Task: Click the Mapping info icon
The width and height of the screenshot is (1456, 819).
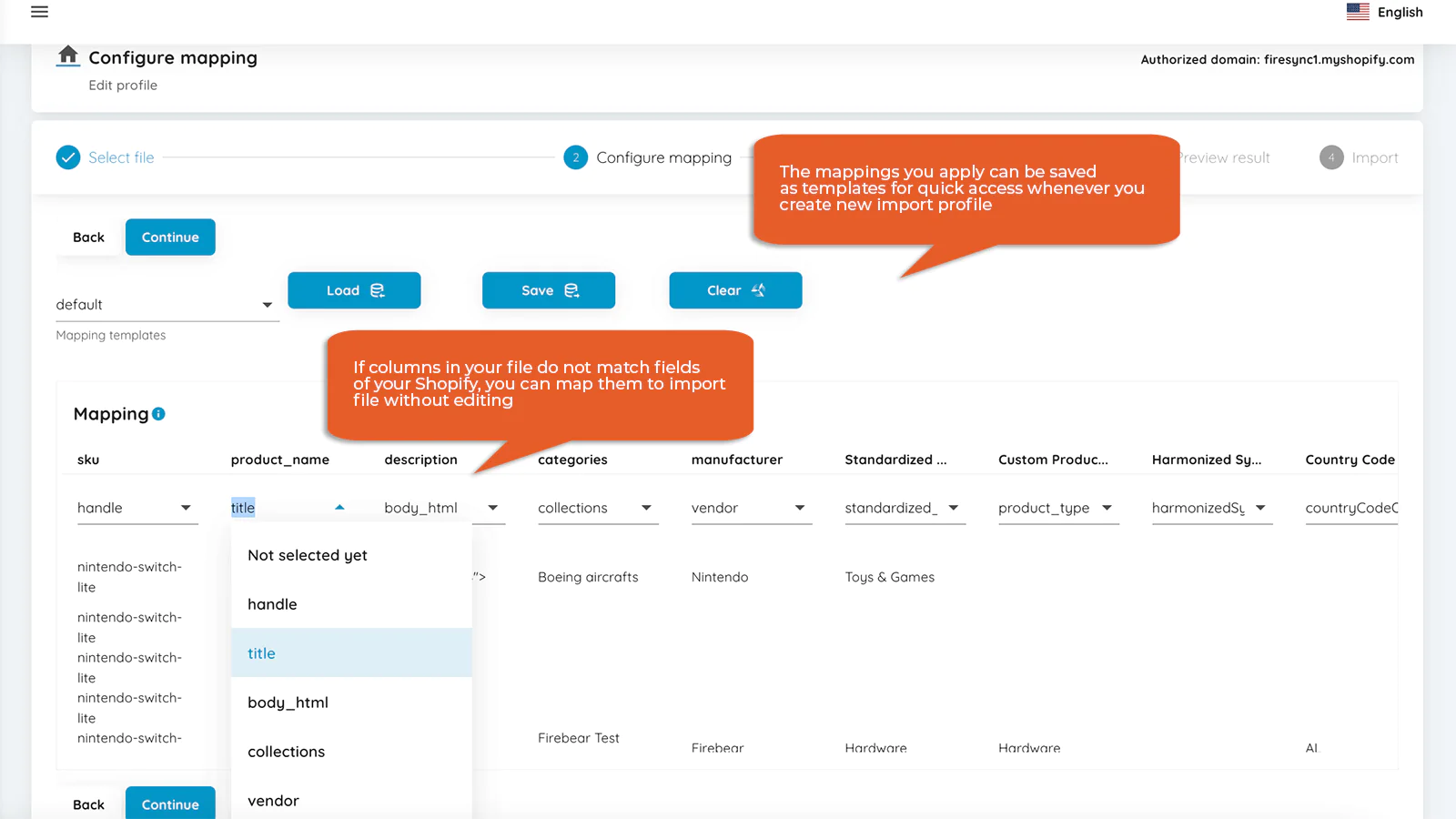Action: 159,414
